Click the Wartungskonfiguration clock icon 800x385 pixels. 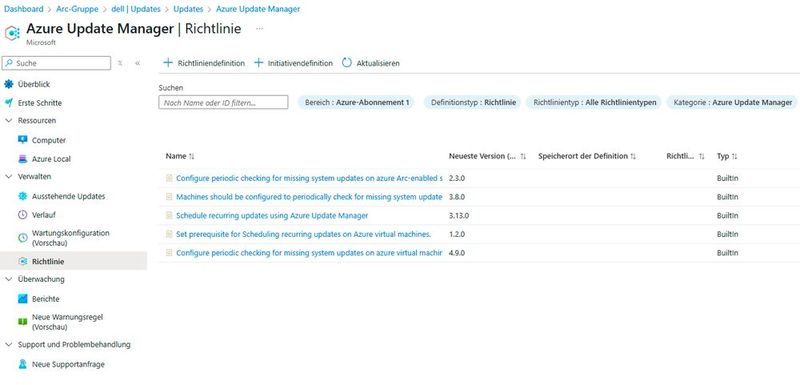click(22, 238)
